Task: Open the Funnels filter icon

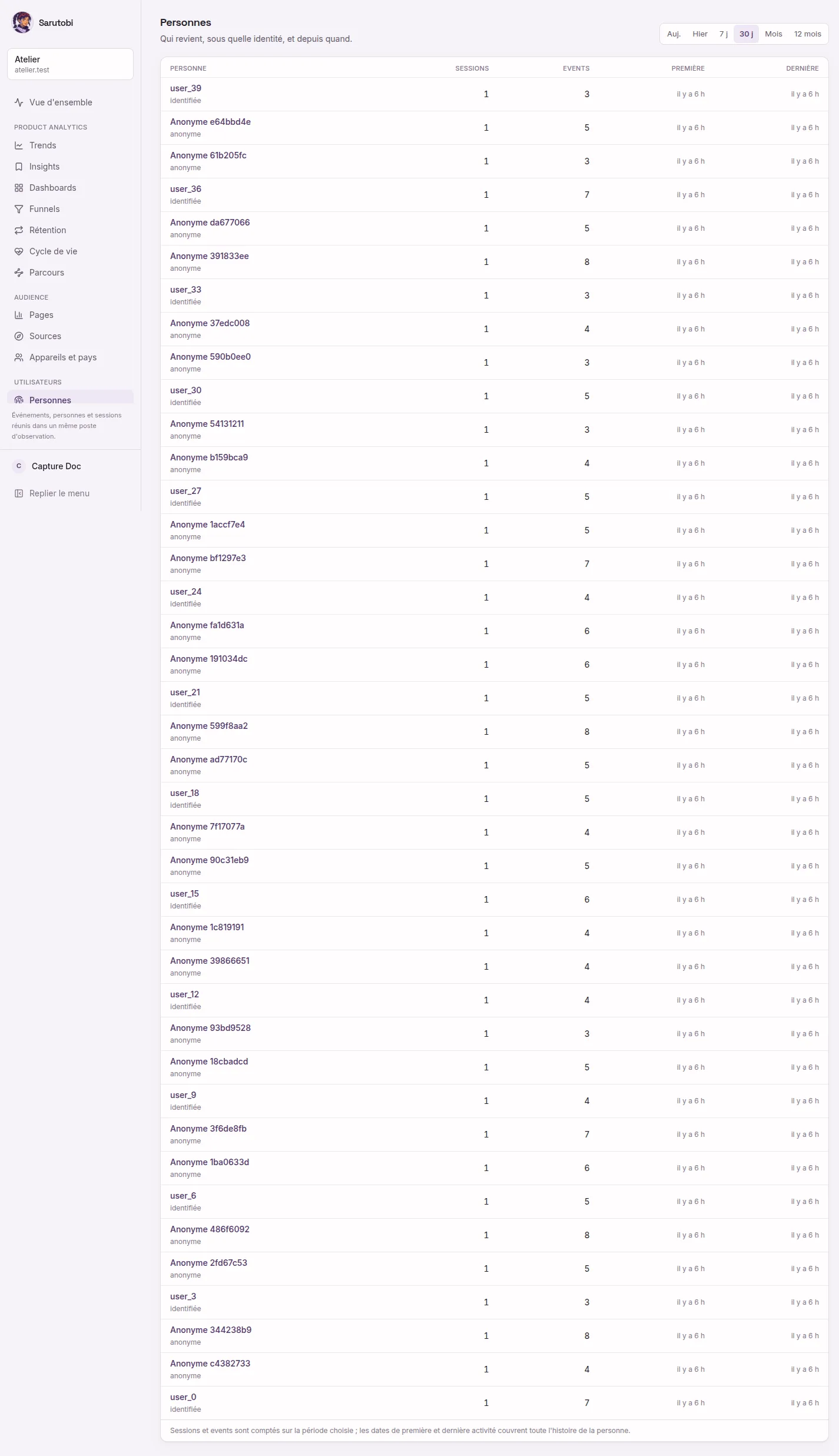Action: [x=19, y=209]
